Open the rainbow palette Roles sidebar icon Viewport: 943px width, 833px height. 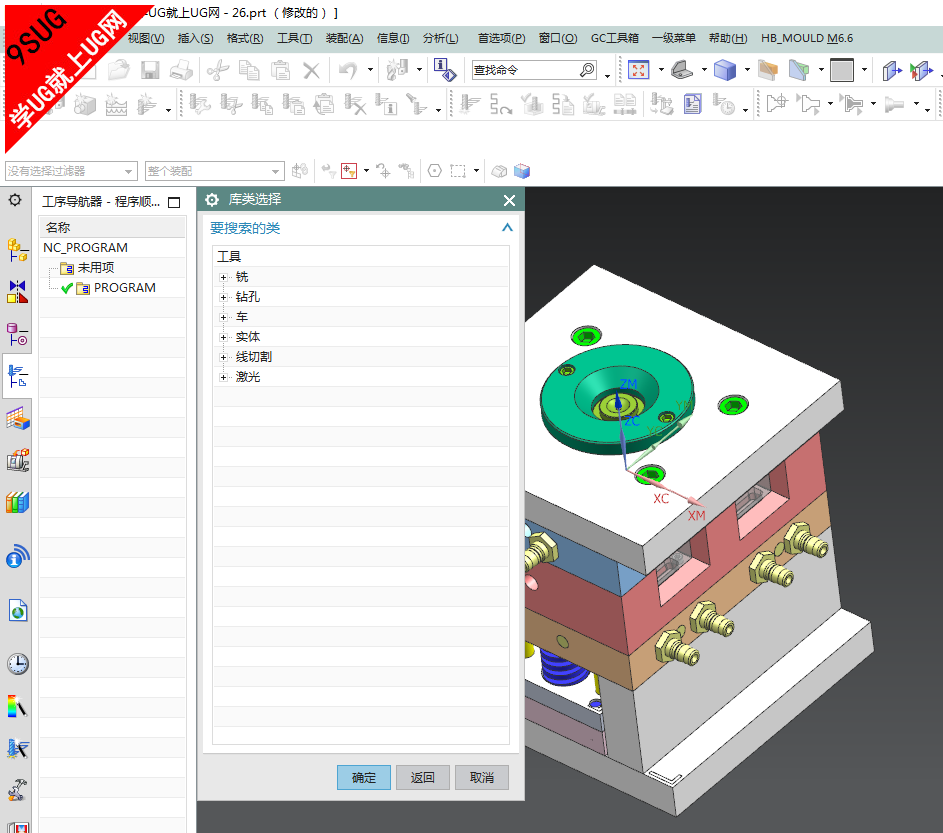pos(17,706)
